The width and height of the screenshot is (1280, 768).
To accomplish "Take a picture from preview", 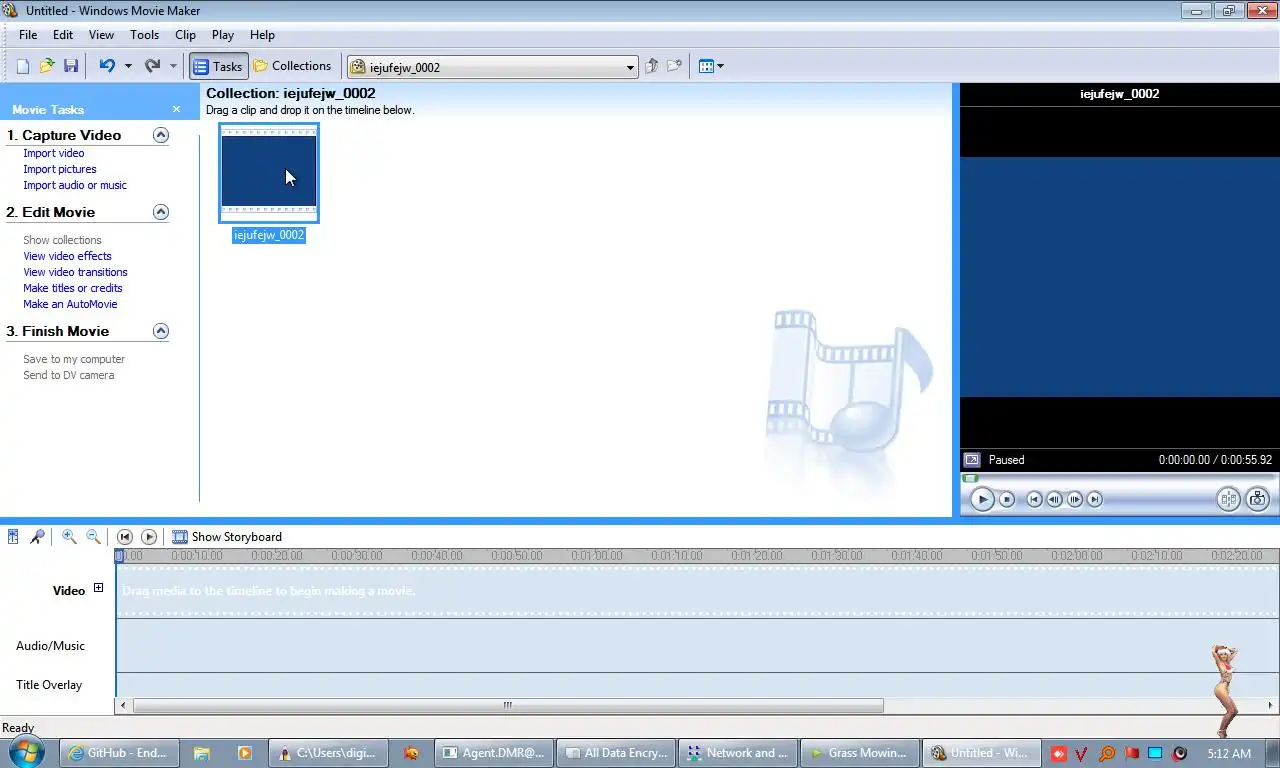I will coord(1258,499).
